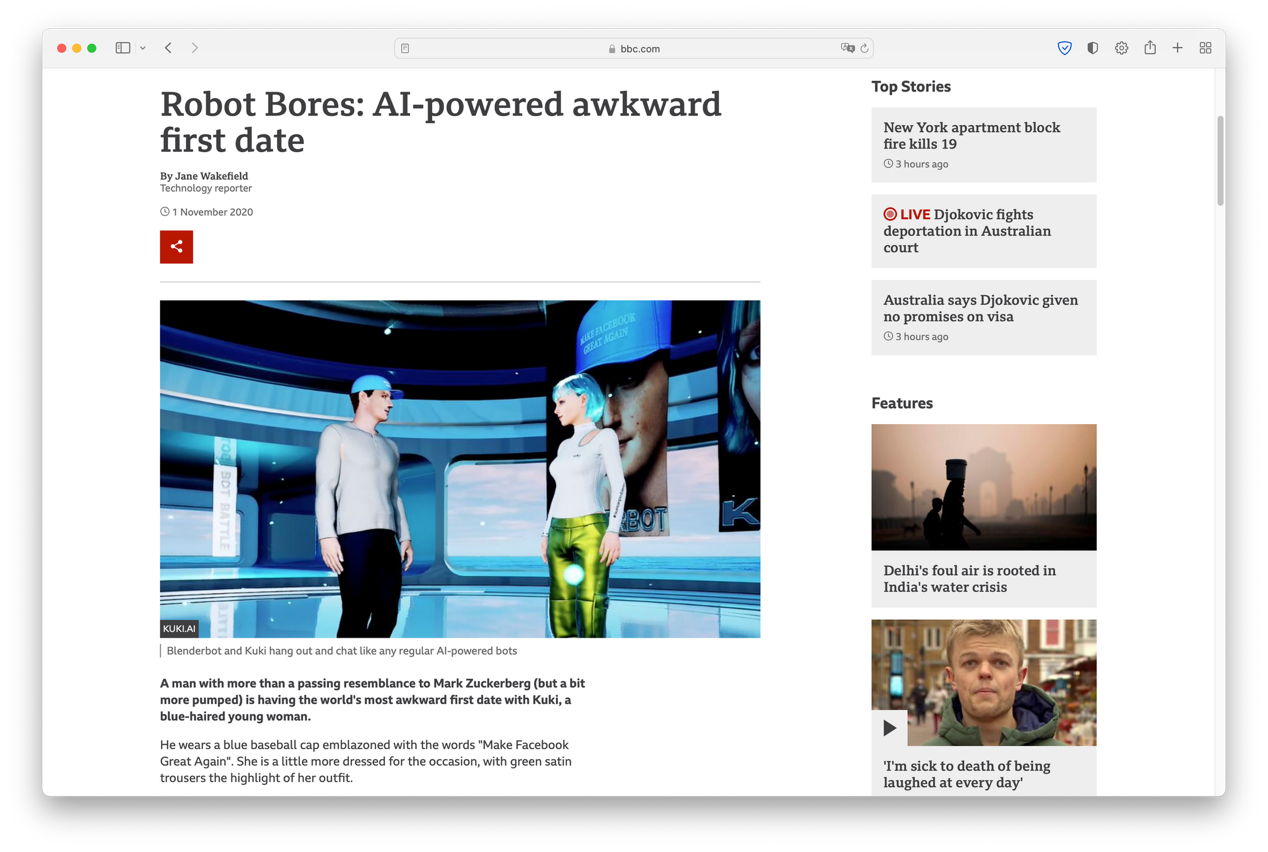Screen dimensions: 1268x852
Task: Open the Delhi foul air thumbnail
Action: (x=983, y=487)
